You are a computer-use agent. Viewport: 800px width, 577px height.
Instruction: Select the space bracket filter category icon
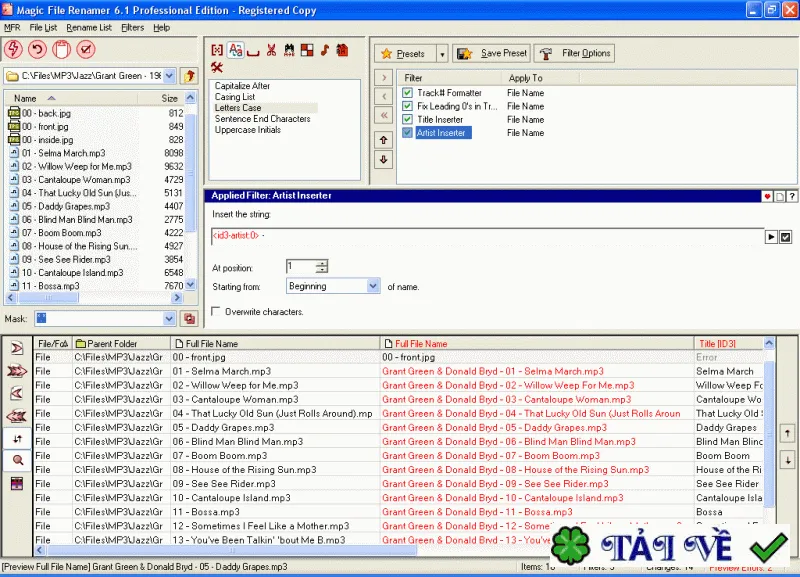253,51
